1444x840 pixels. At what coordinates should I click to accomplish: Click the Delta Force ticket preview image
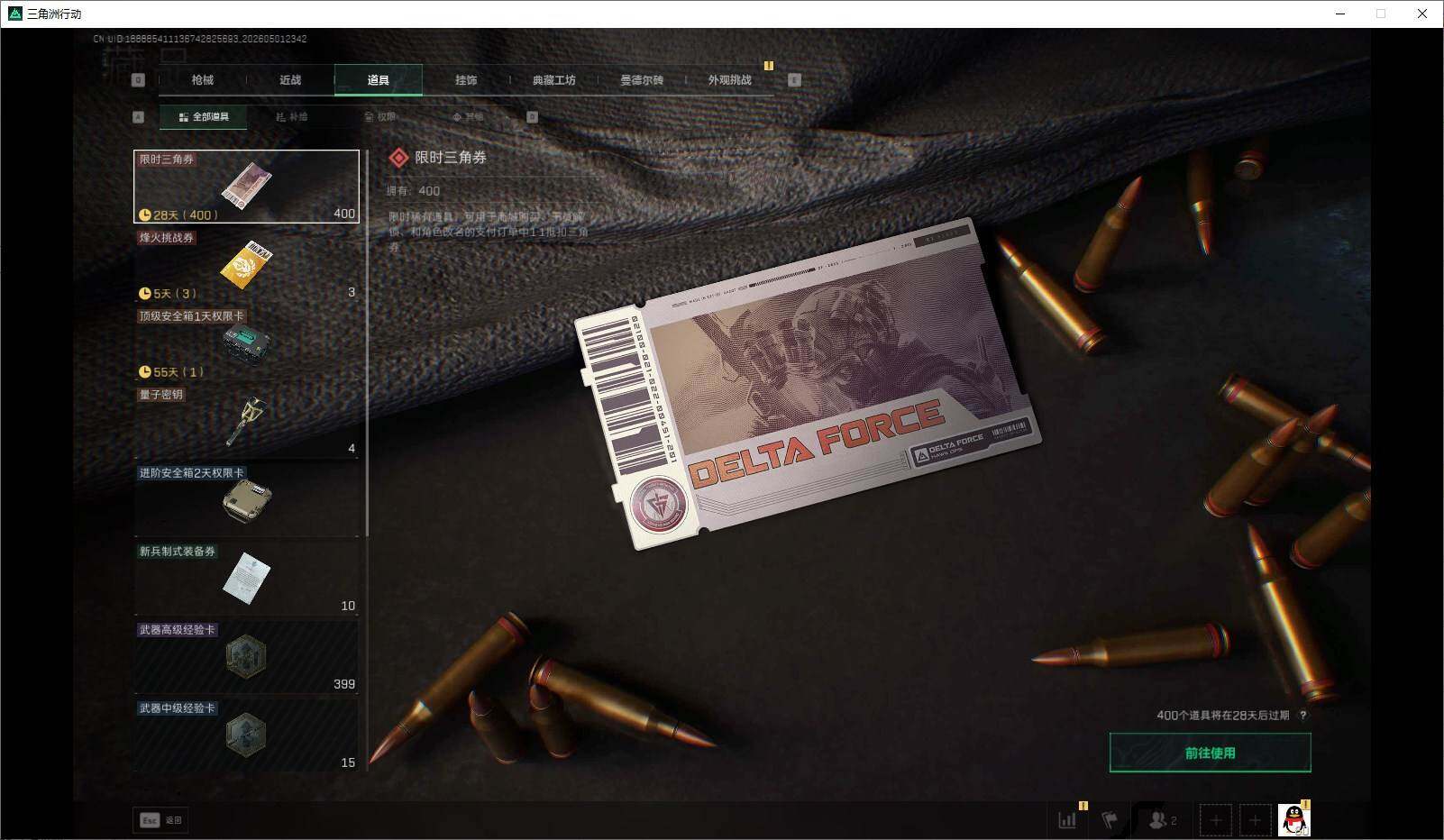(808, 384)
